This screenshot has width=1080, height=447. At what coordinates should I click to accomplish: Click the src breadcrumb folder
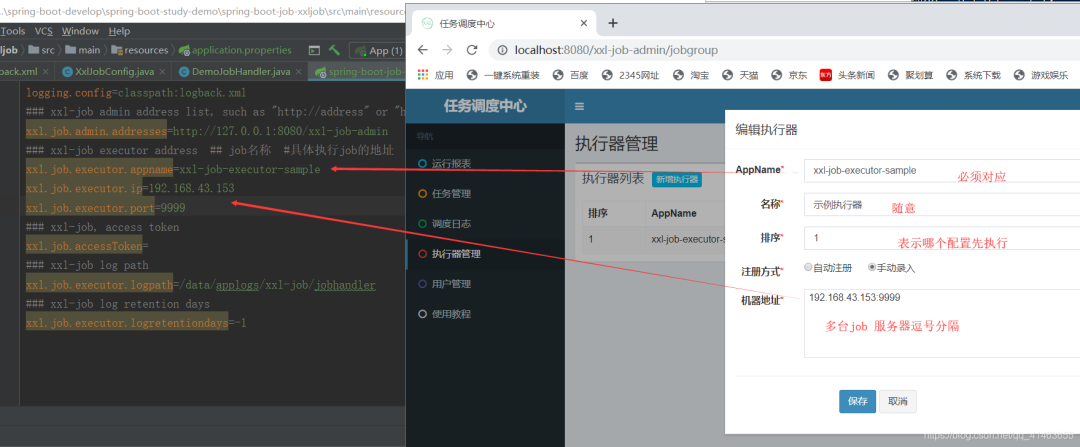pos(41,50)
